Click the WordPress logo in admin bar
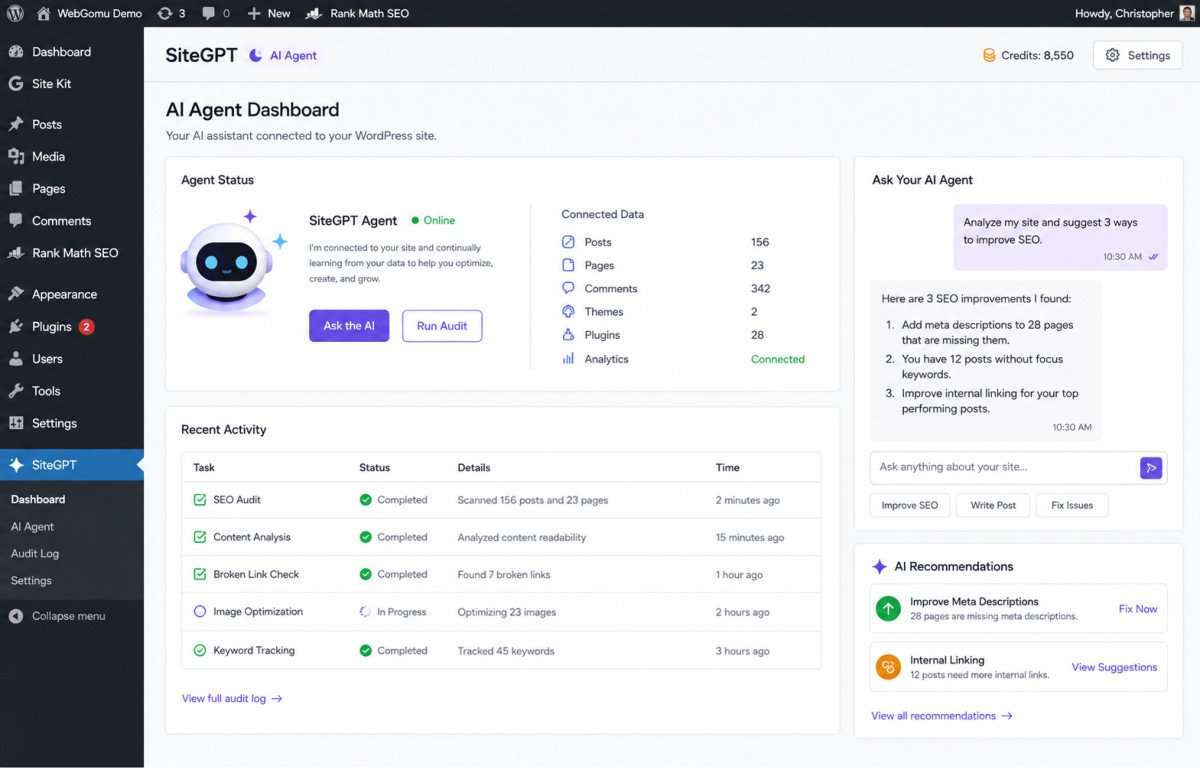1200x768 pixels. tap(15, 13)
